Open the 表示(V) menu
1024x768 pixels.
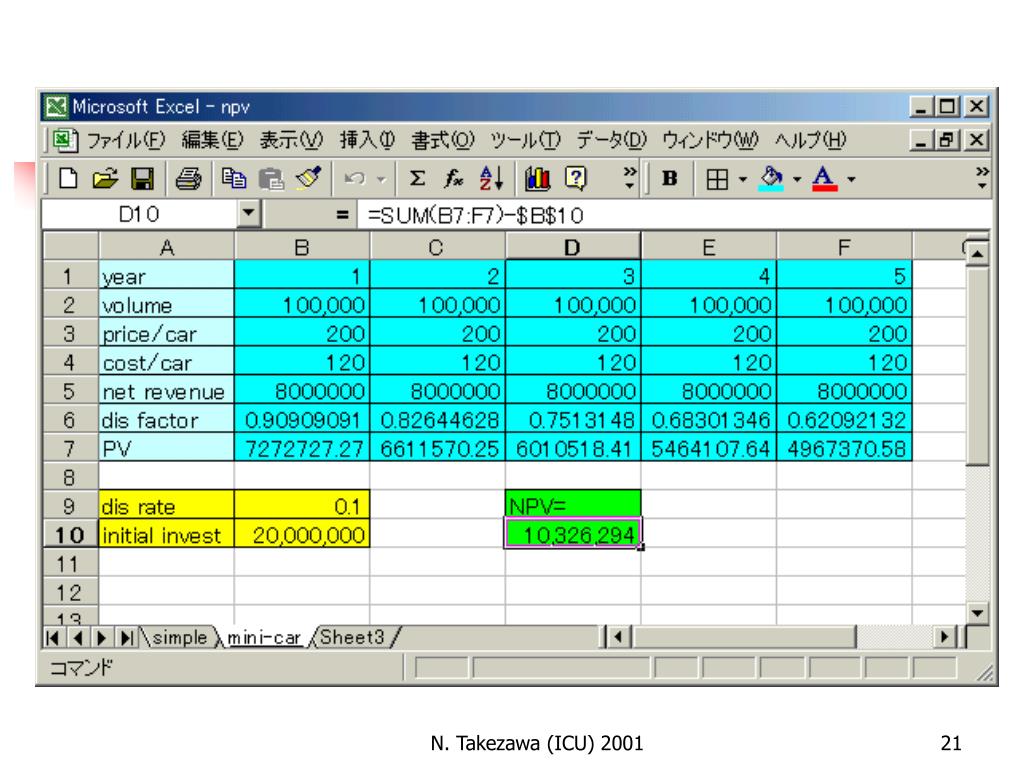point(291,140)
